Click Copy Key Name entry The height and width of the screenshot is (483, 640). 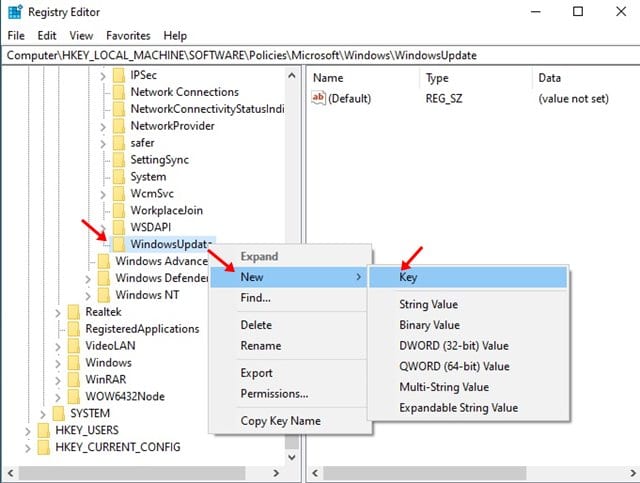click(280, 421)
